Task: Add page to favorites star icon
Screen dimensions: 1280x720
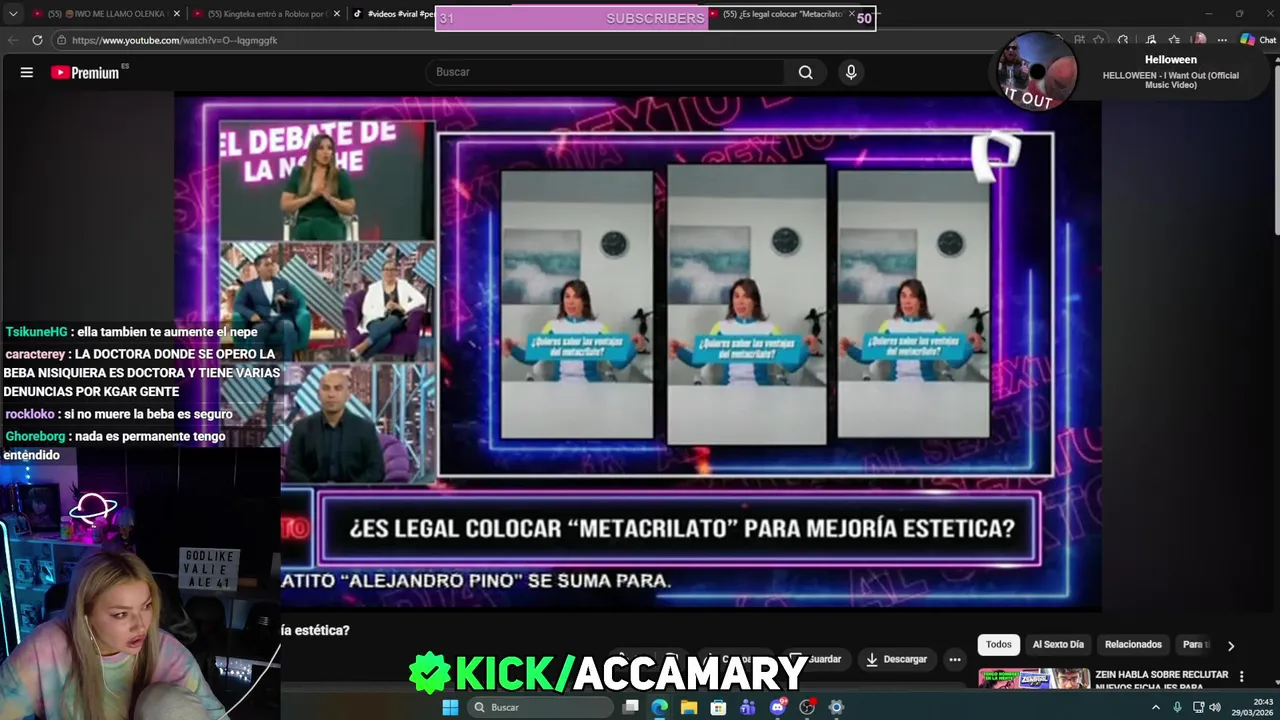Action: click(1099, 40)
